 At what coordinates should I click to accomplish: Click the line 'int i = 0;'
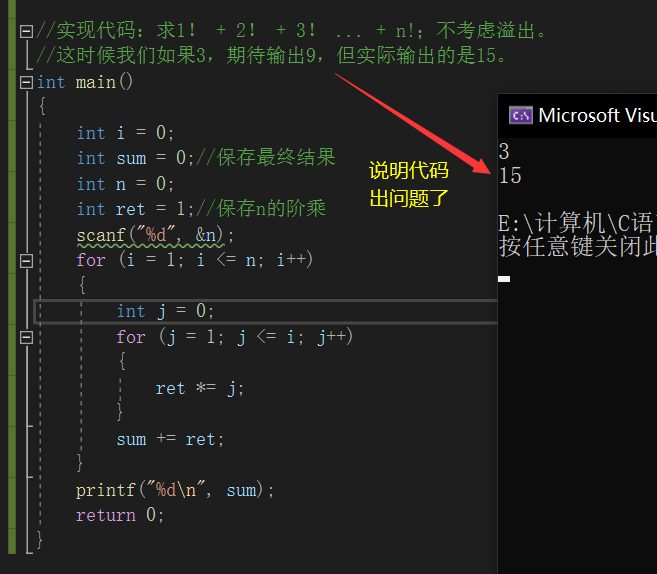pos(125,133)
